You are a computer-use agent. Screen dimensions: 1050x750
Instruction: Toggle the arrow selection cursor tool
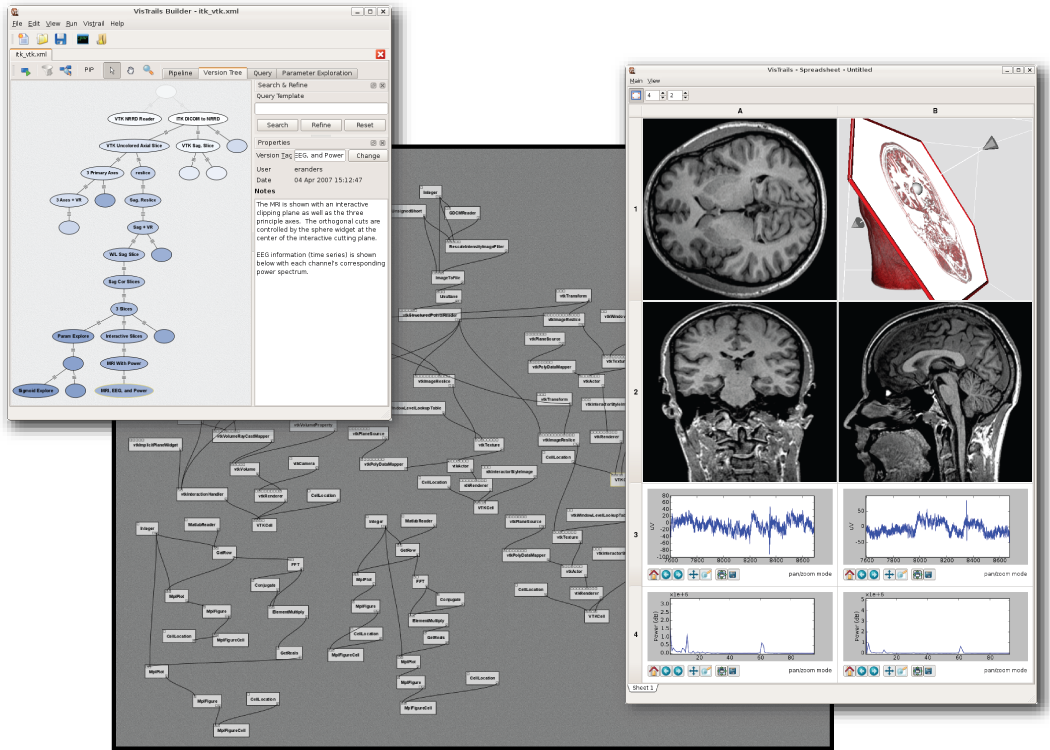pyautogui.click(x=112, y=70)
